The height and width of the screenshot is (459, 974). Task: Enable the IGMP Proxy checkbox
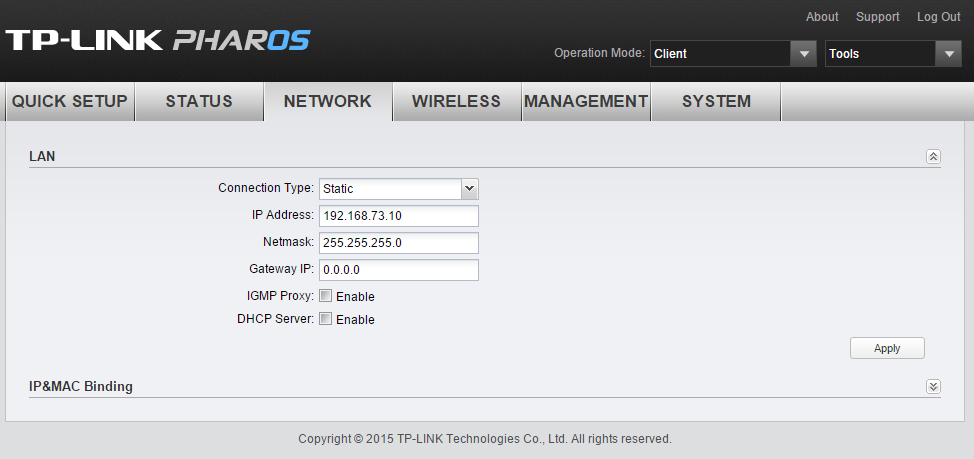325,296
